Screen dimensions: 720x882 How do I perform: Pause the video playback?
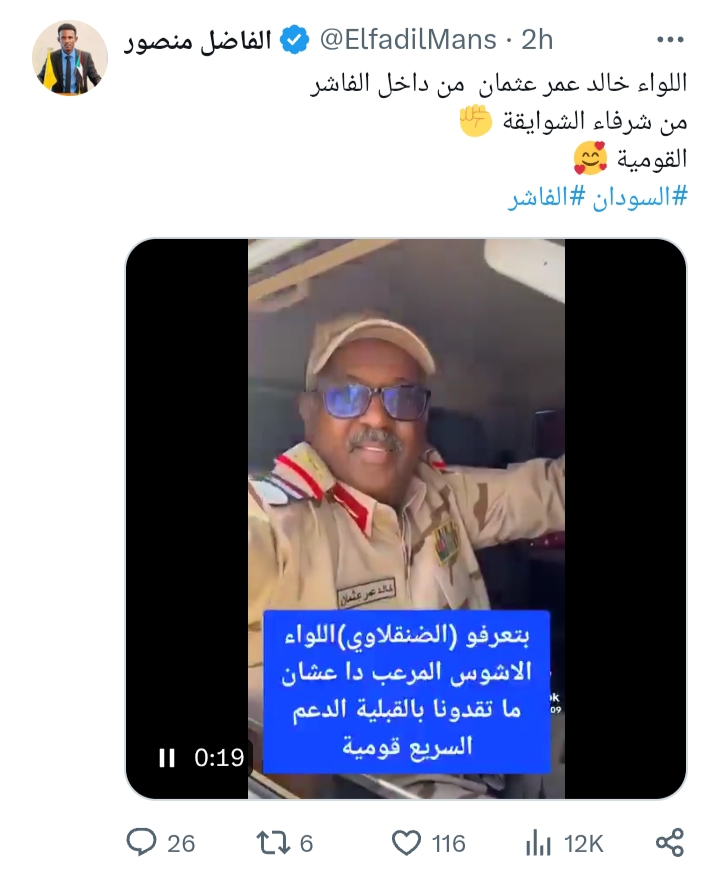[166, 758]
